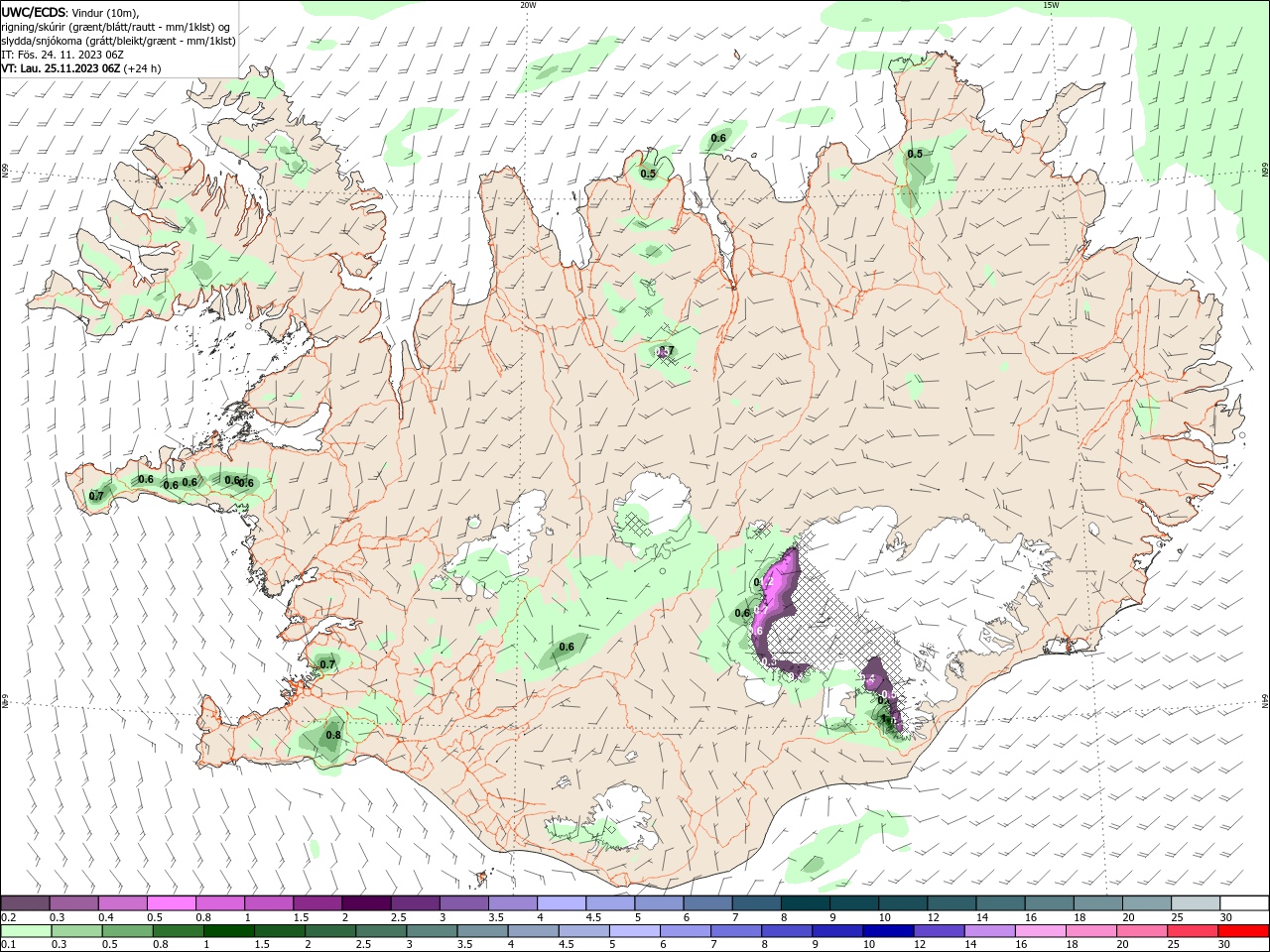Screen dimensions: 1270x952
Task: Pick the white 30 snow legend swatch
Action: [1244, 903]
